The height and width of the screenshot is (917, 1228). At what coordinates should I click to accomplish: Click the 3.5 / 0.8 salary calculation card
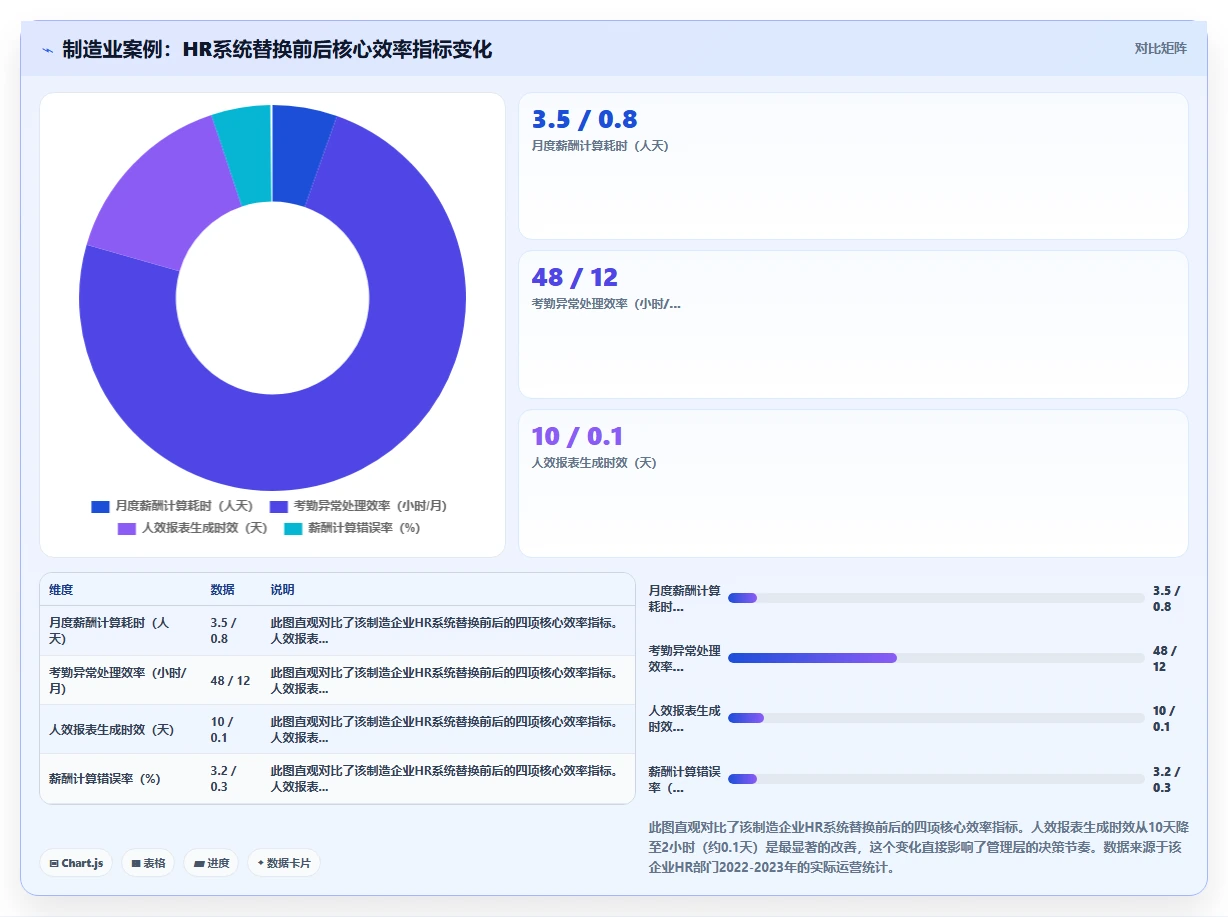pyautogui.click(x=853, y=166)
